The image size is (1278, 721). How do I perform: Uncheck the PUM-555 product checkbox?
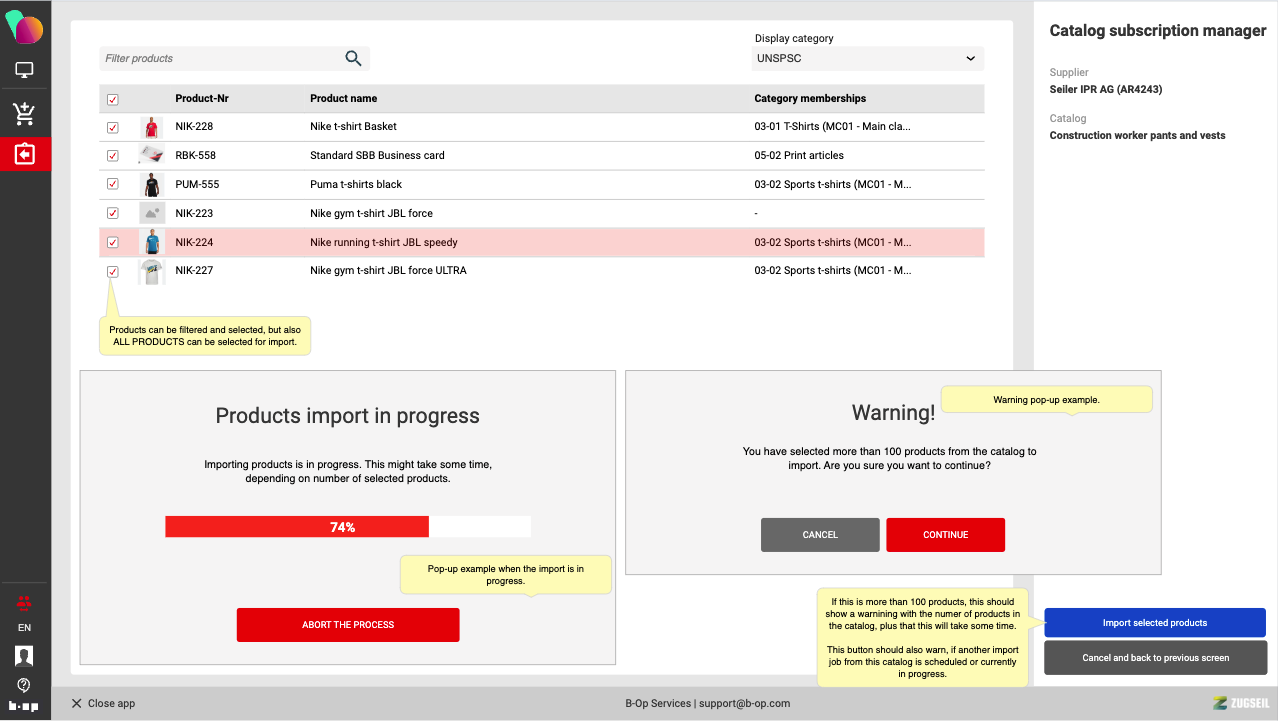(113, 184)
